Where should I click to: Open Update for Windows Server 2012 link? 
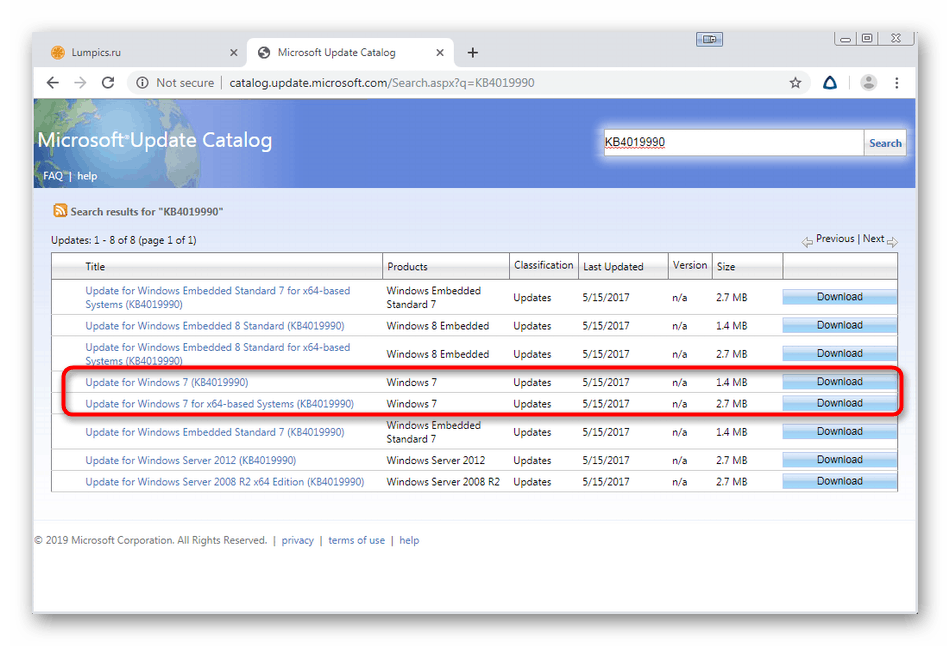tap(190, 461)
